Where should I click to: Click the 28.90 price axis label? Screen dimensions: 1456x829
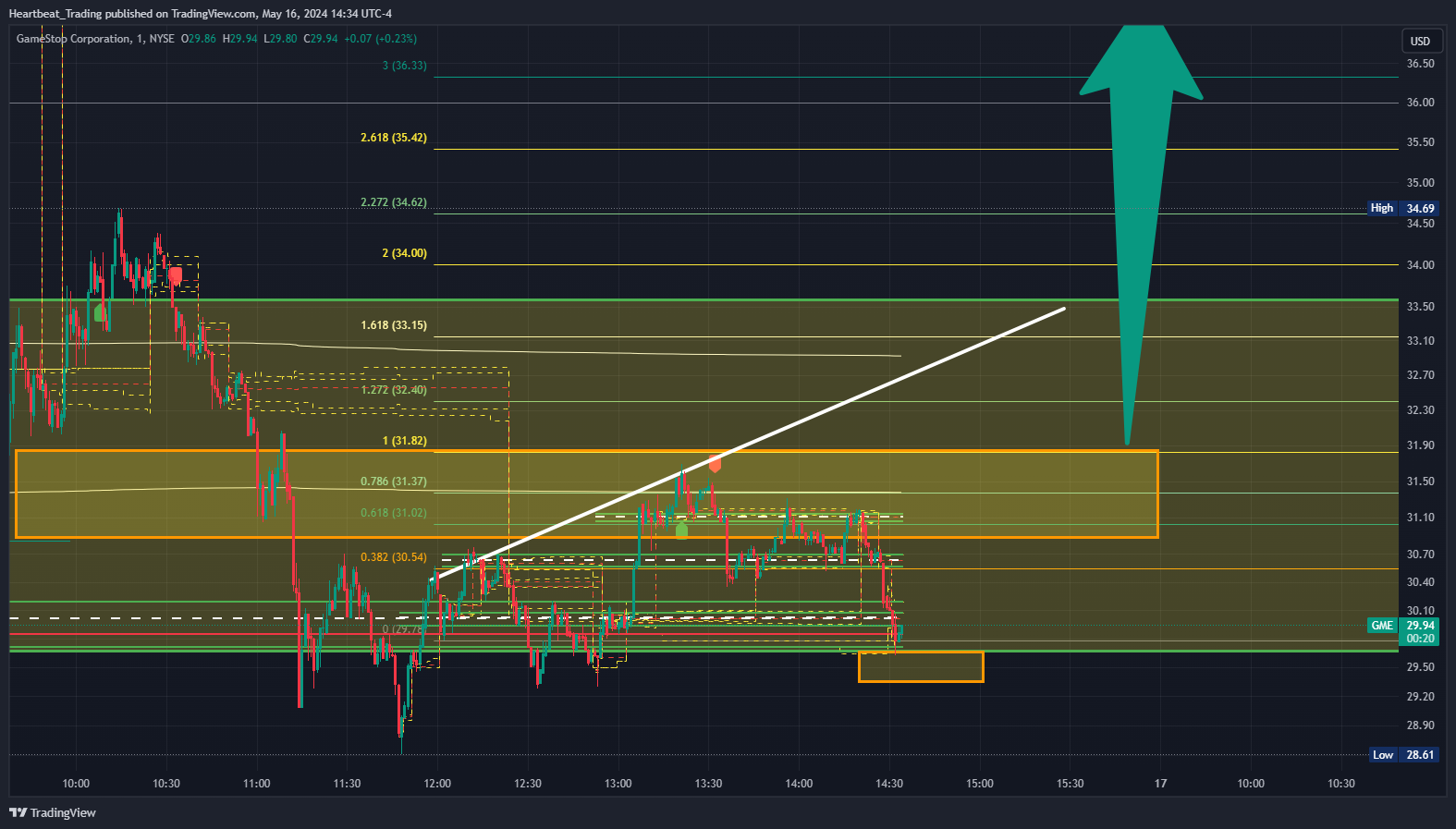(1421, 725)
